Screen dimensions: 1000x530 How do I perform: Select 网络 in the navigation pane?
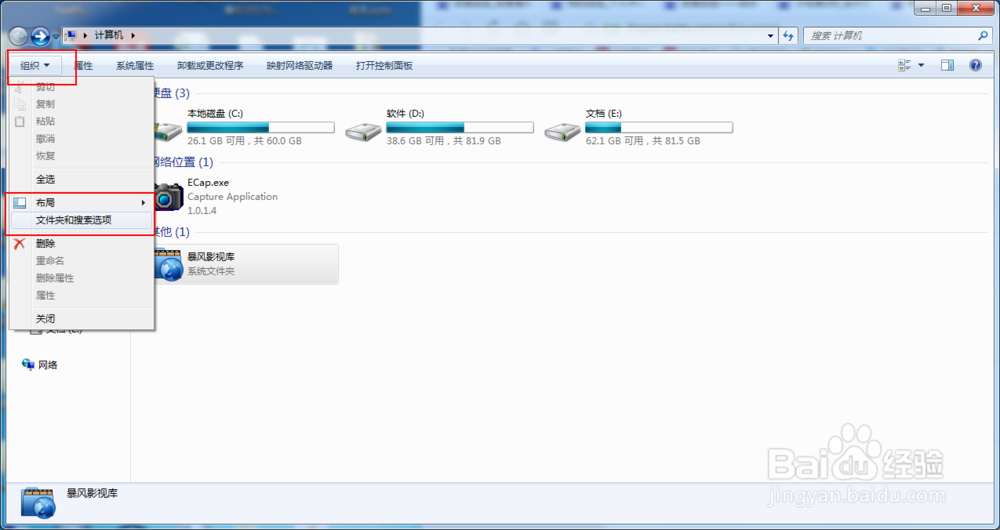48,365
